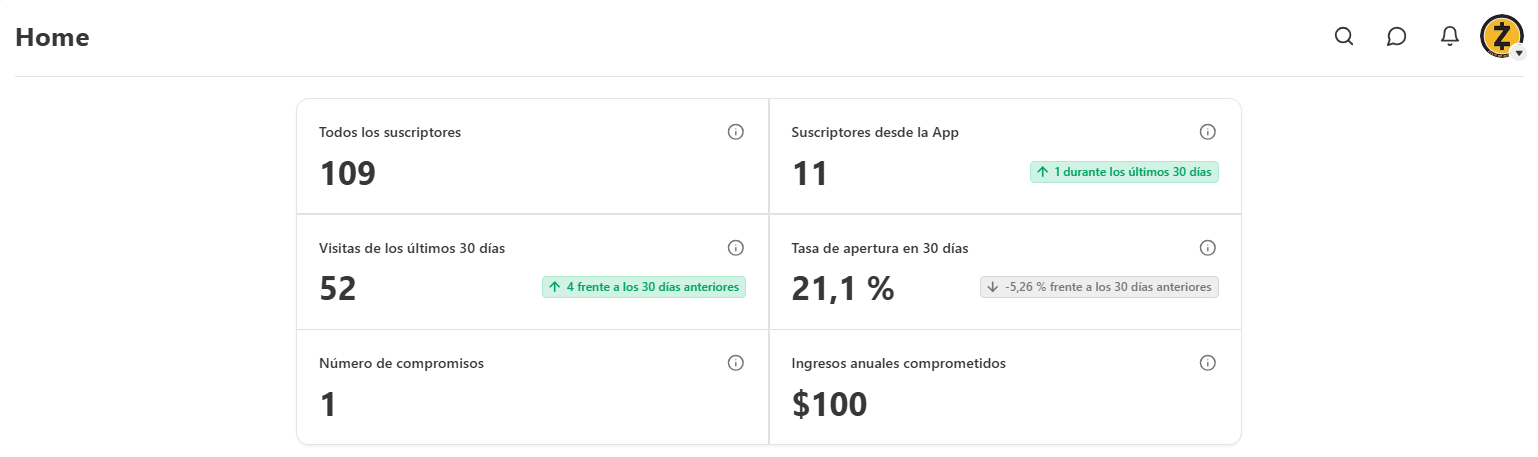Click the Home page title
The width and height of the screenshot is (1538, 457).
pyautogui.click(x=52, y=38)
